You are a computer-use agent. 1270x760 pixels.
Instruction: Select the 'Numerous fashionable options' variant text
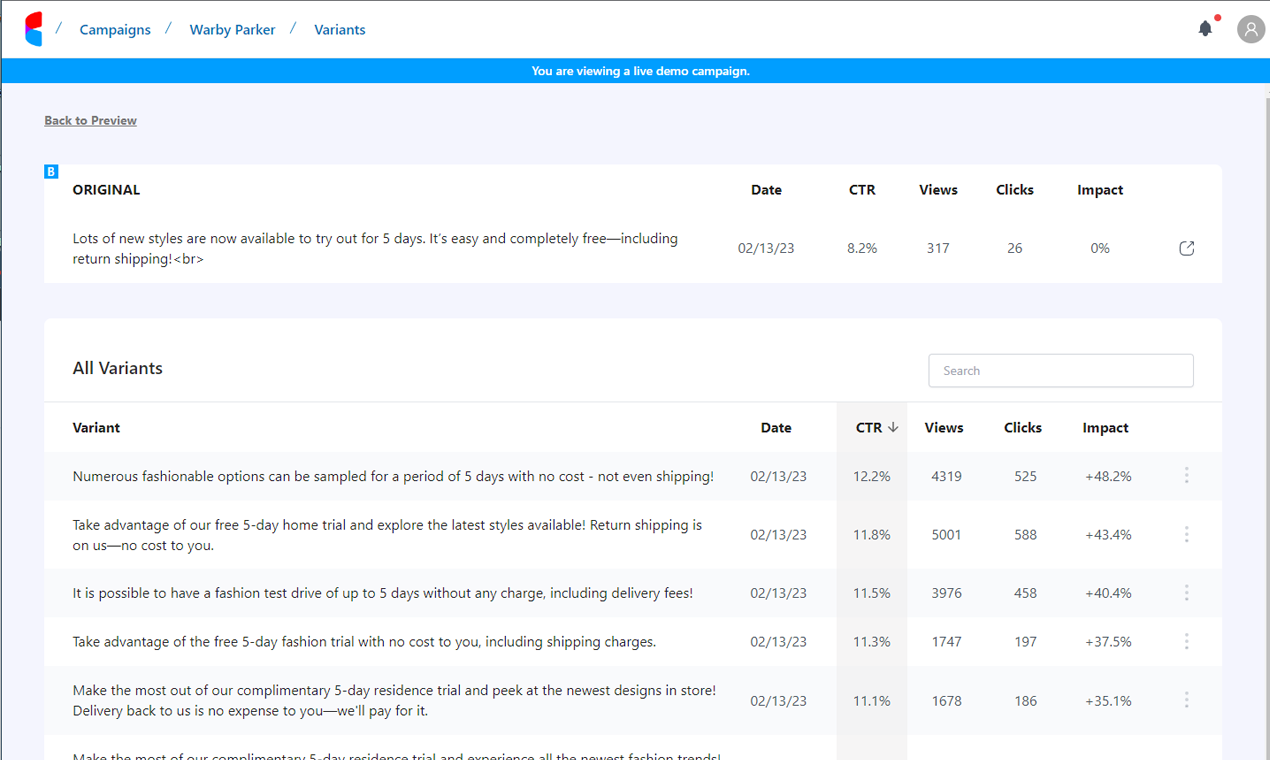click(393, 476)
